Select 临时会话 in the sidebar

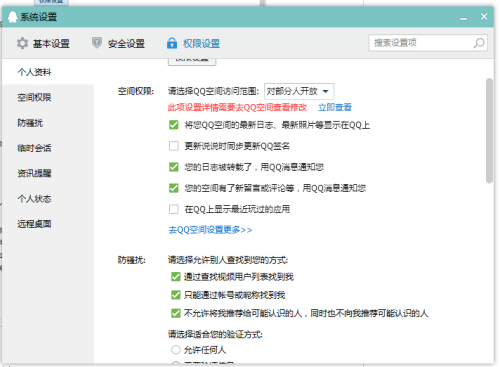(48, 148)
